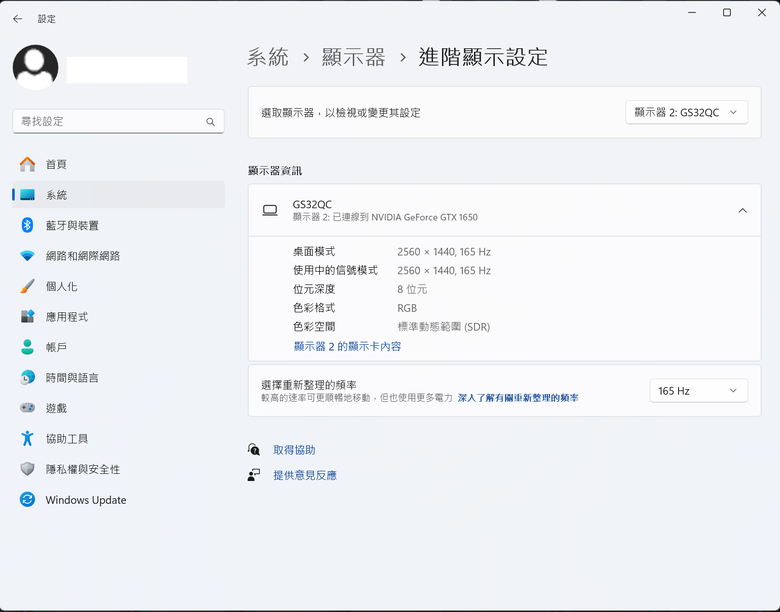Screen dimensions: 780x612
Task: Click the 首頁 home icon
Action: click(x=27, y=164)
